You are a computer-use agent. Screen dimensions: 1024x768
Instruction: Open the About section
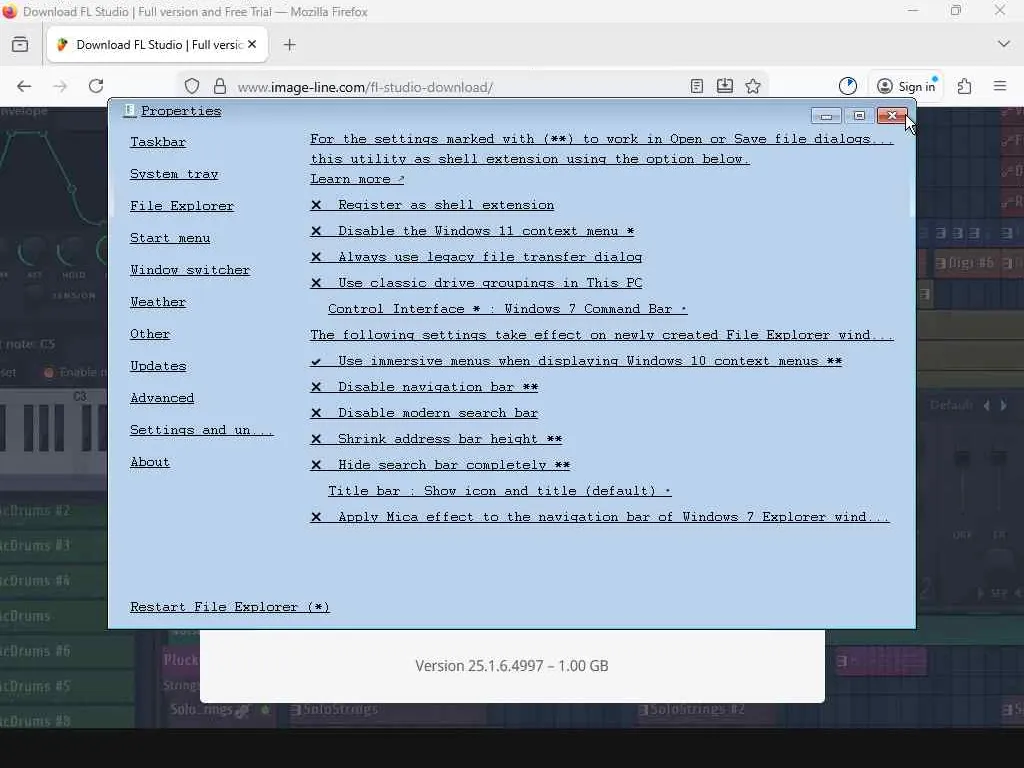coord(150,462)
